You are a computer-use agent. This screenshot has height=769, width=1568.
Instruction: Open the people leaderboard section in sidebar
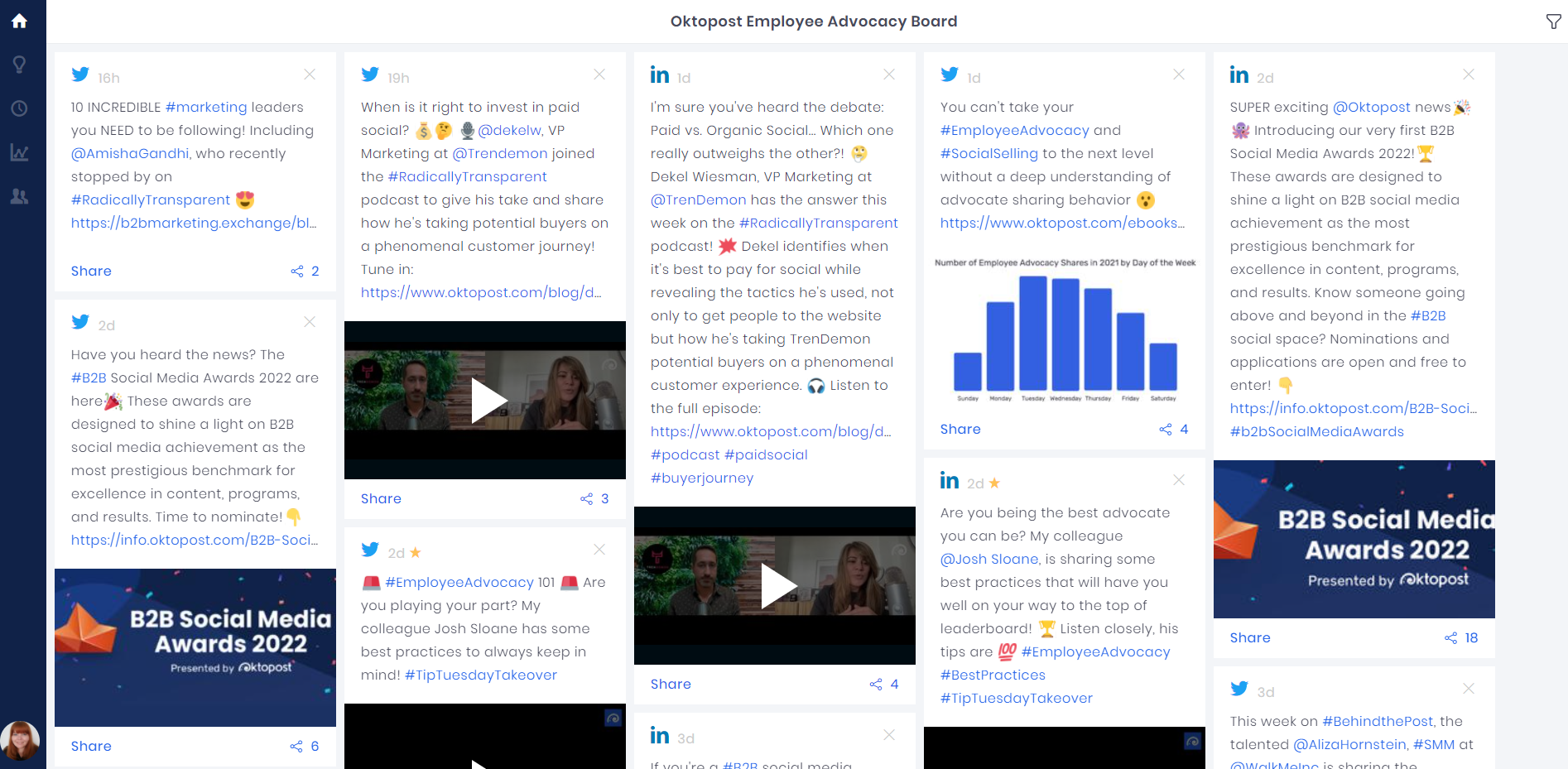(x=19, y=197)
